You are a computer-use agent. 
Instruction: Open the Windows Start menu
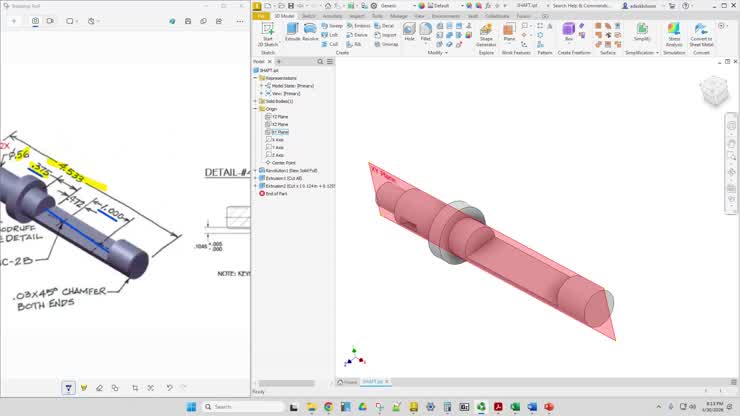[191, 407]
